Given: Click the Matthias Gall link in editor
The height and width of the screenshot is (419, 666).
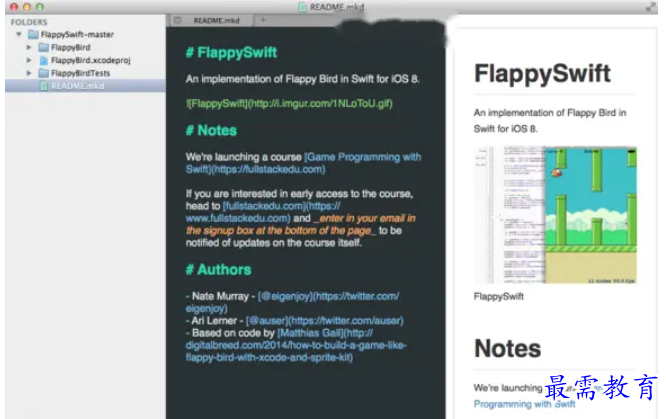Looking at the screenshot, I should (x=296, y=345).
